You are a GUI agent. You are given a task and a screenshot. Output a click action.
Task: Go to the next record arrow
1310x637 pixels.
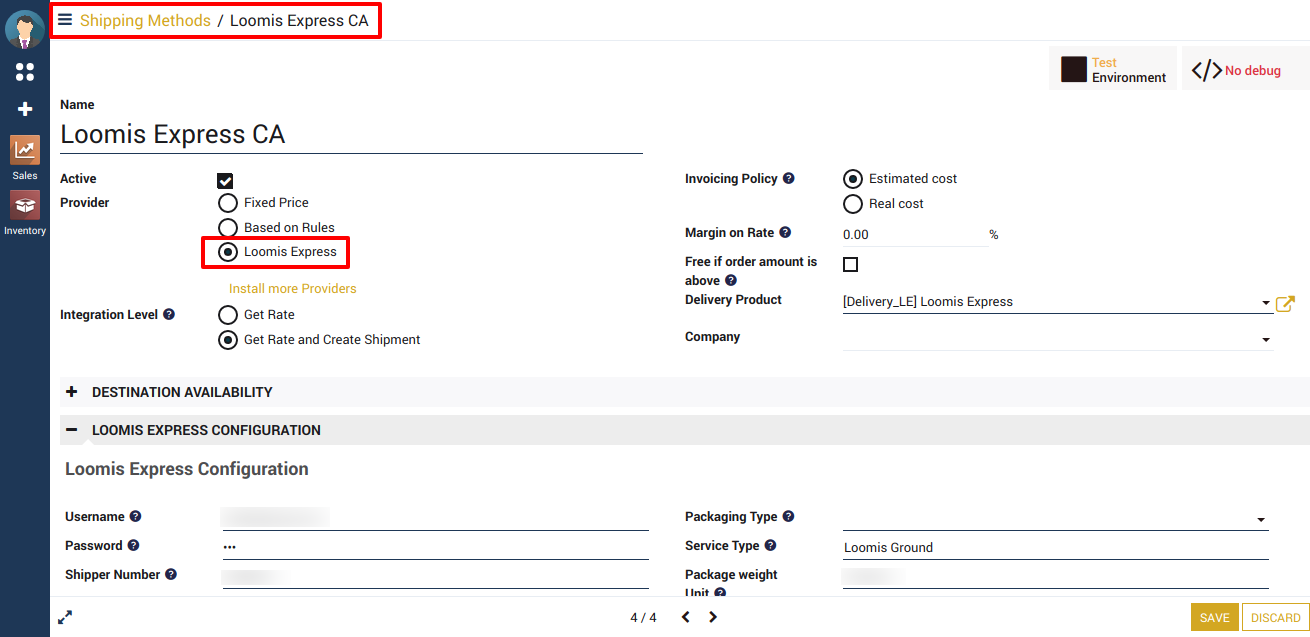[x=713, y=618]
